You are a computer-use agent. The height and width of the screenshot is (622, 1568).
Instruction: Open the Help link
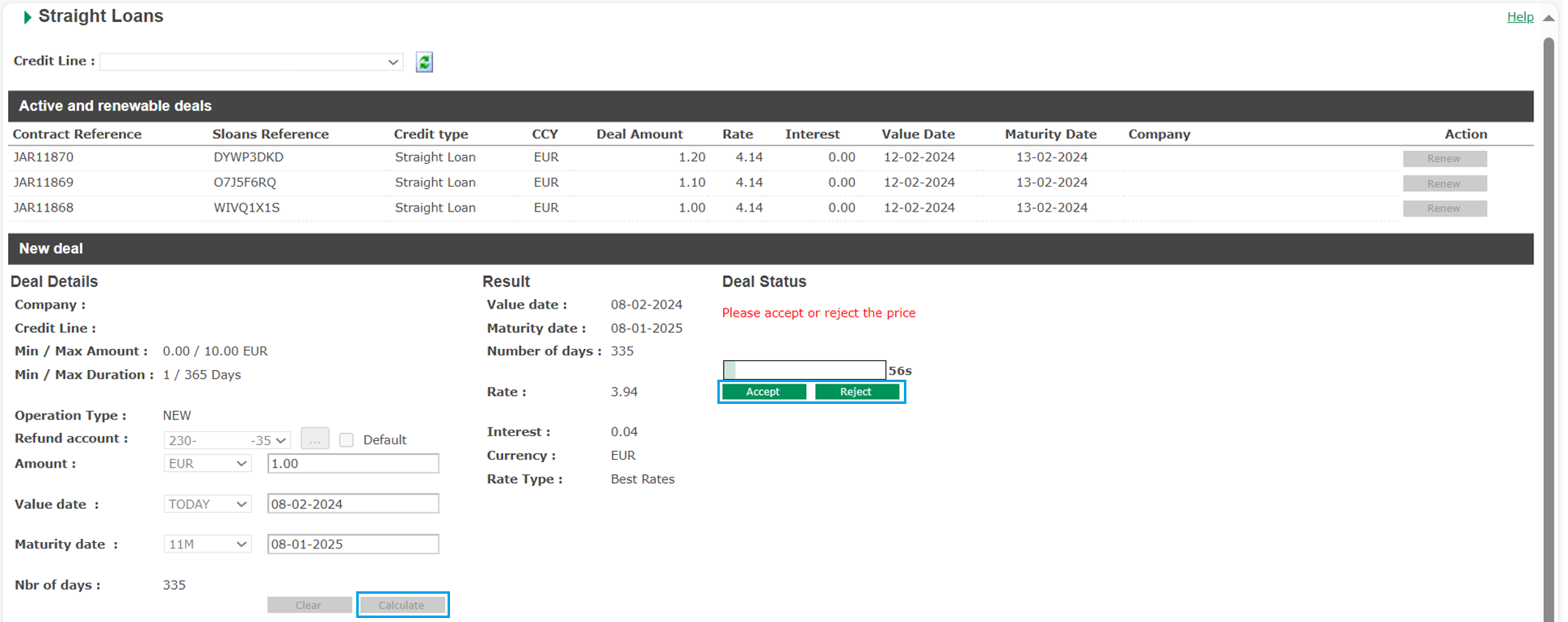(x=1520, y=17)
